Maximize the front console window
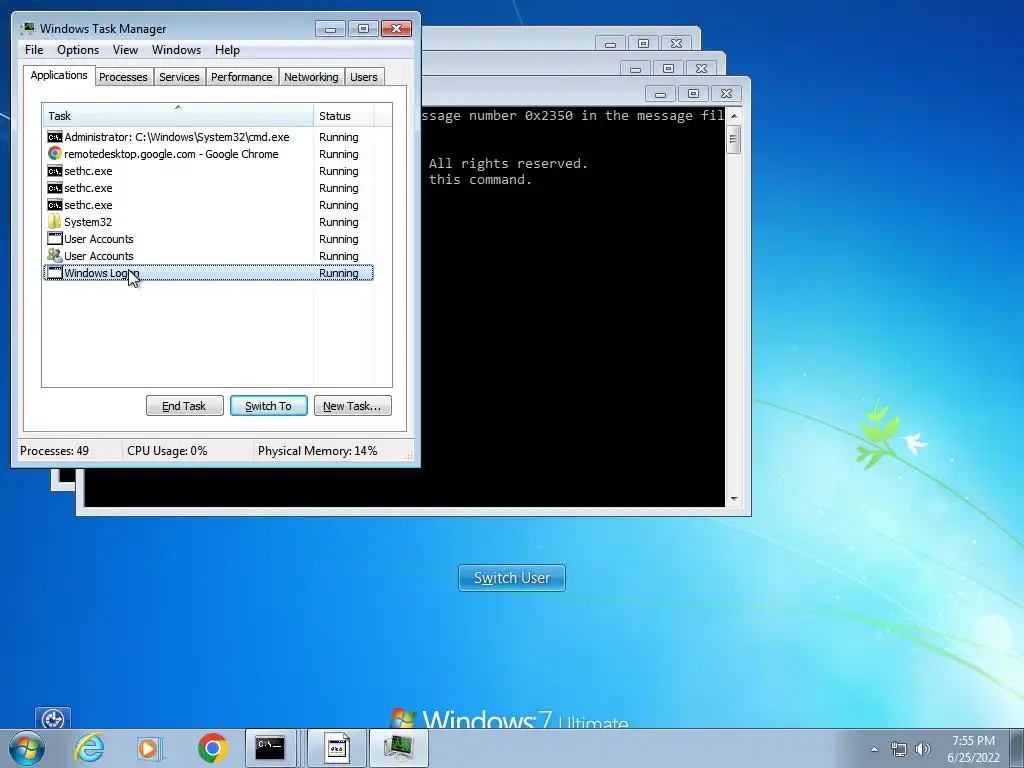 (x=694, y=94)
